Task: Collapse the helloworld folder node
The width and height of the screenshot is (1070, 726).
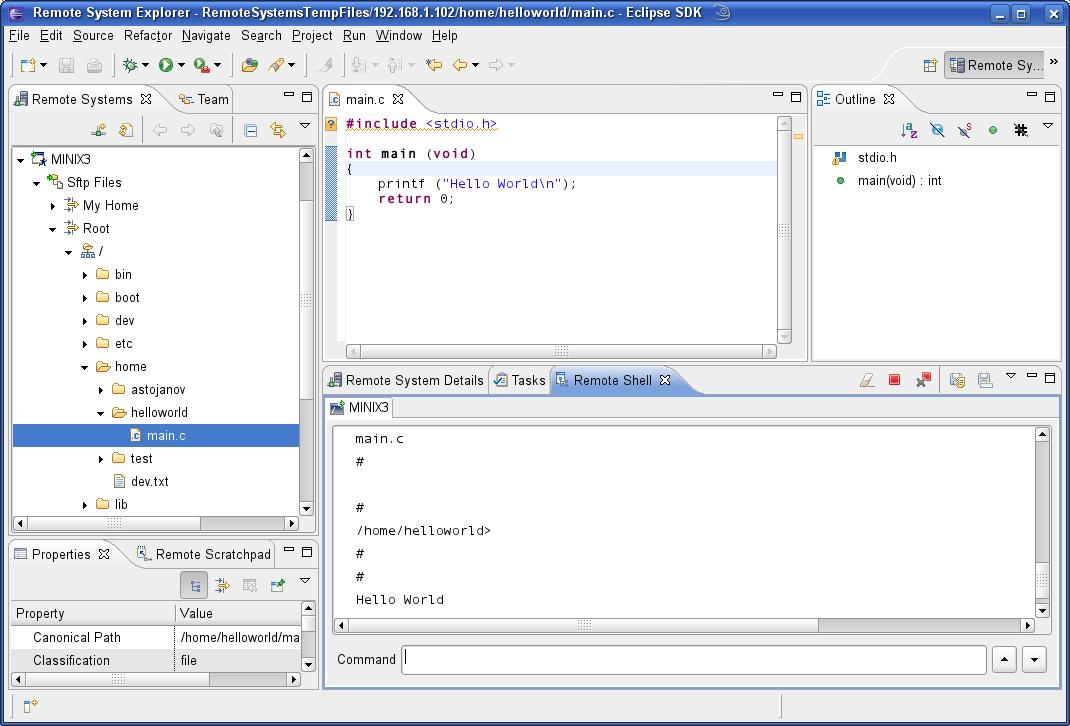Action: pos(101,413)
